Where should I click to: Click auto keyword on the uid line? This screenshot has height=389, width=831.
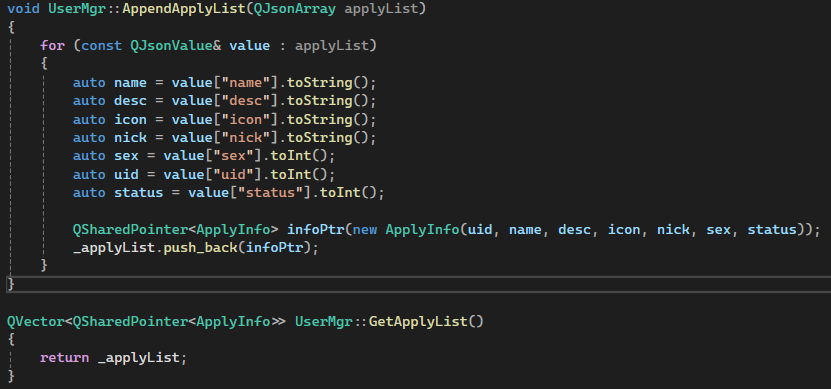pos(89,174)
